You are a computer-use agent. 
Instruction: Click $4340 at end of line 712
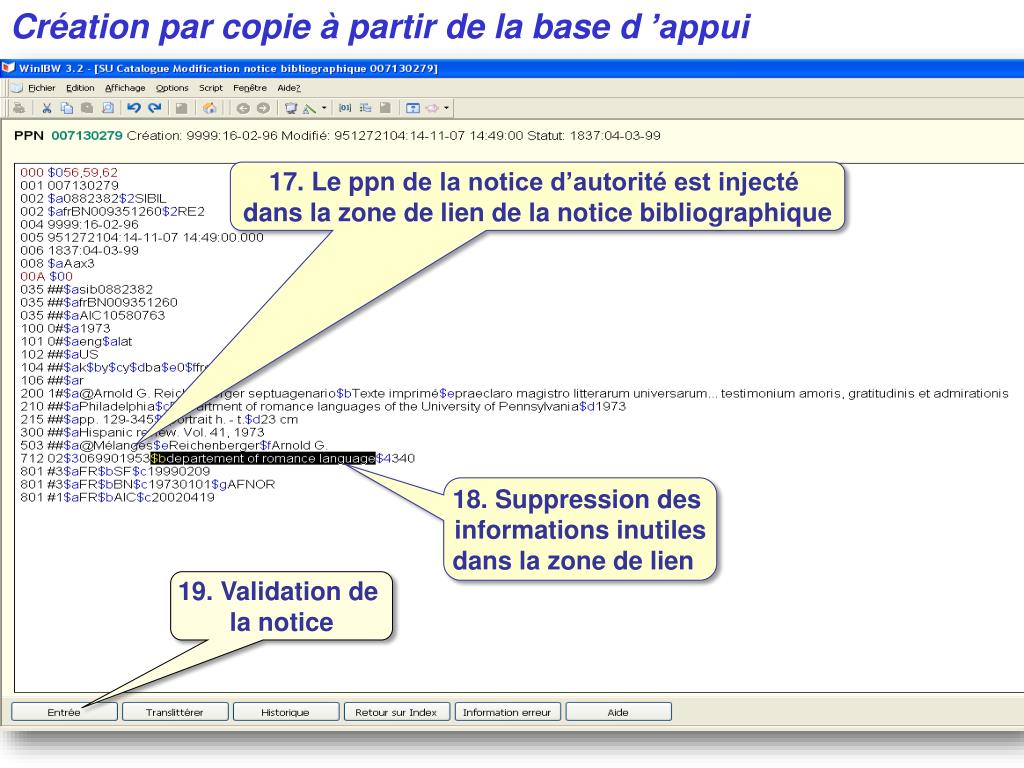click(x=396, y=458)
